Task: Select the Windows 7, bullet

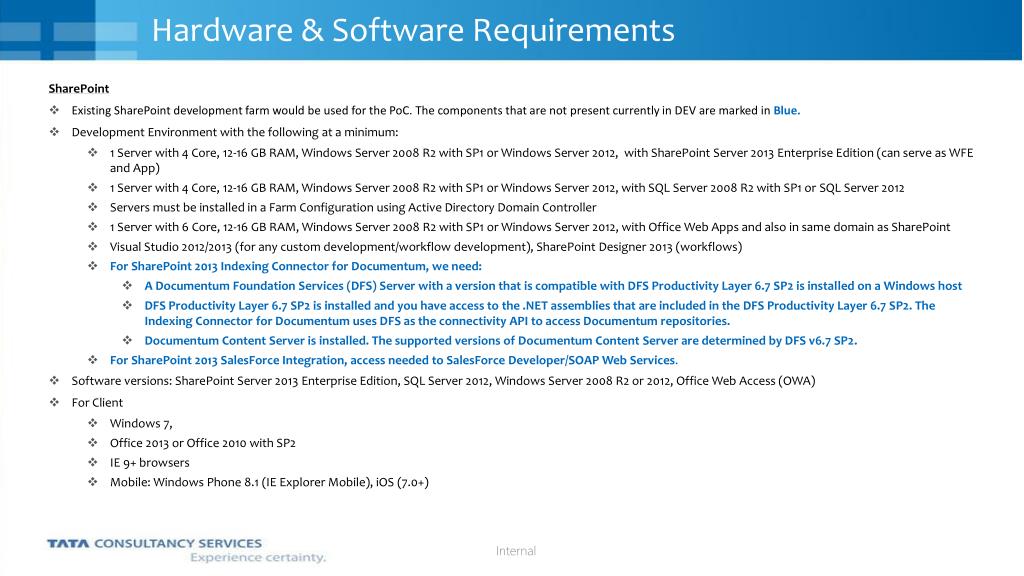Action: click(x=141, y=424)
